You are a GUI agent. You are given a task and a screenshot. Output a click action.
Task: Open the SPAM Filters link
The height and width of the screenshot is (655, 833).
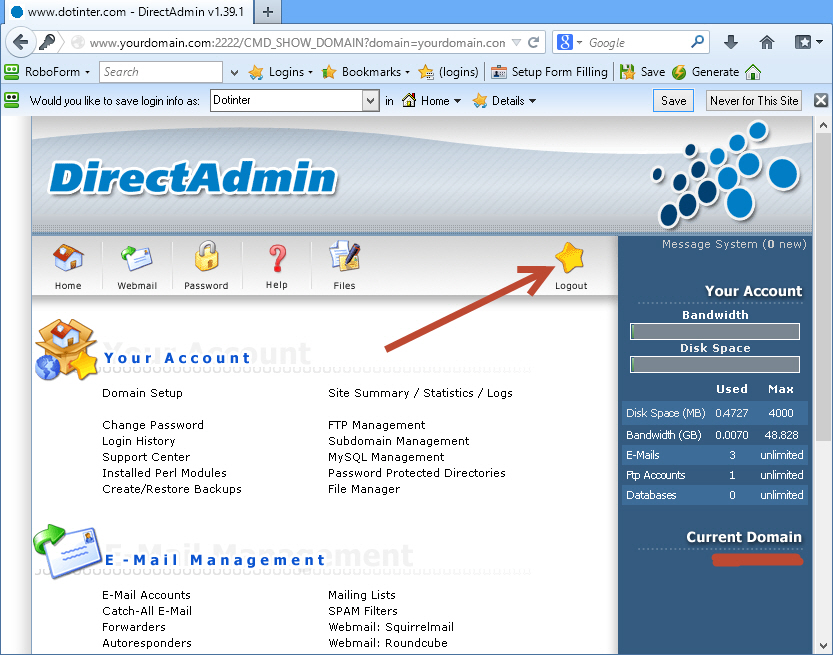point(363,611)
